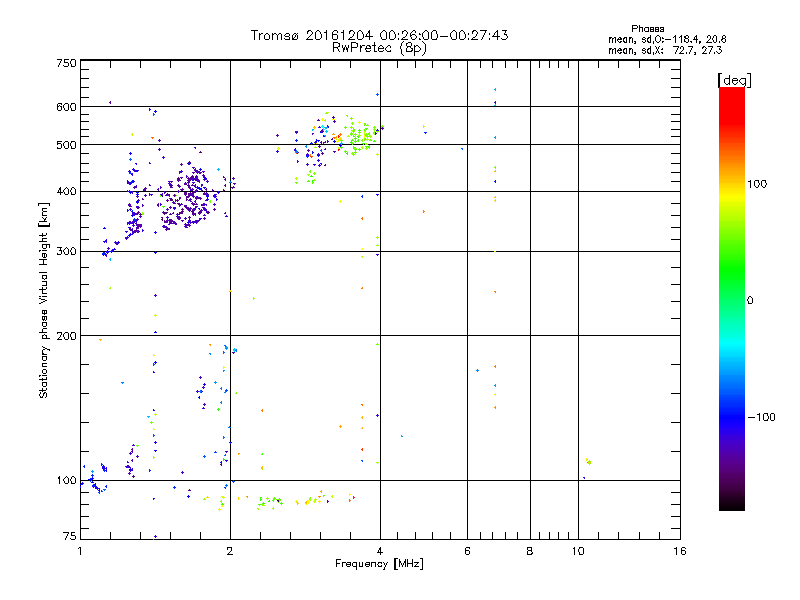This screenshot has height=600, width=800.
Task: Click the x-axis tick label '1'
Action: click(x=80, y=551)
